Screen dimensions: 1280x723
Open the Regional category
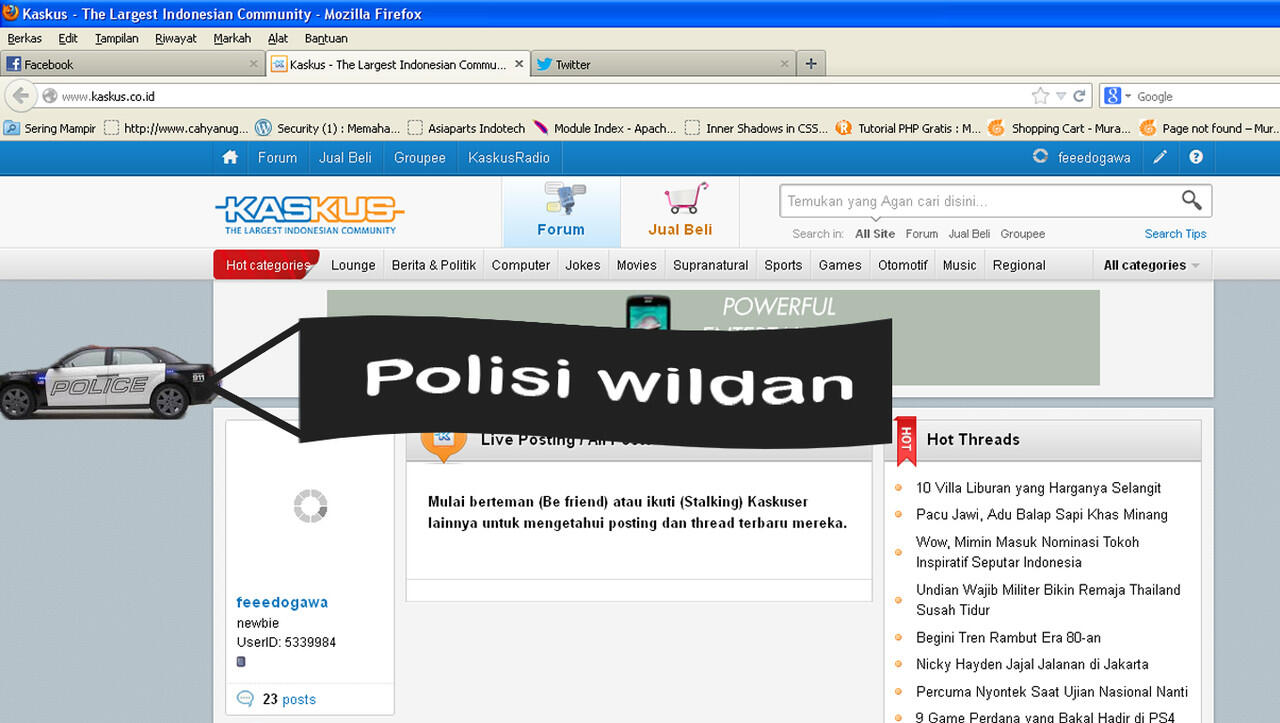1019,265
